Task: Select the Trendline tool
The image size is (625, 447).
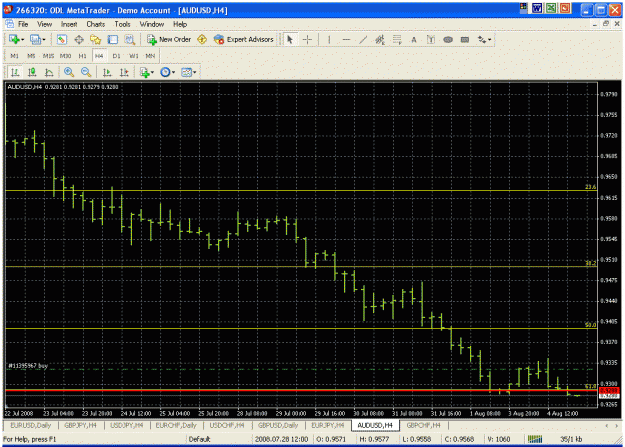Action: click(x=363, y=39)
